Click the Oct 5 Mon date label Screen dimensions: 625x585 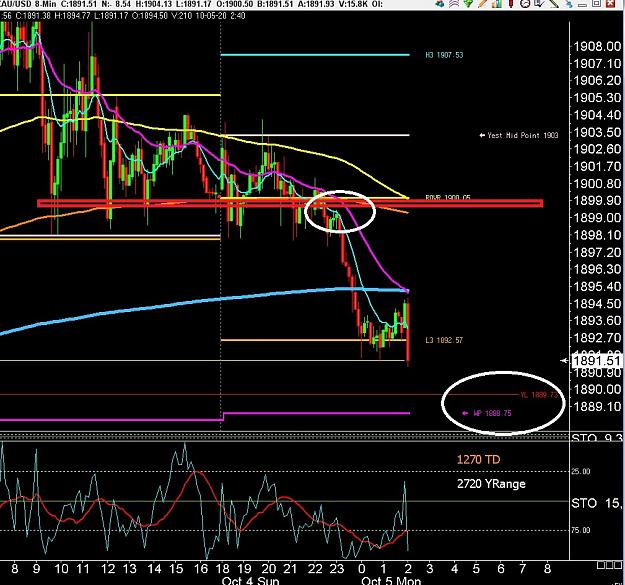click(391, 580)
